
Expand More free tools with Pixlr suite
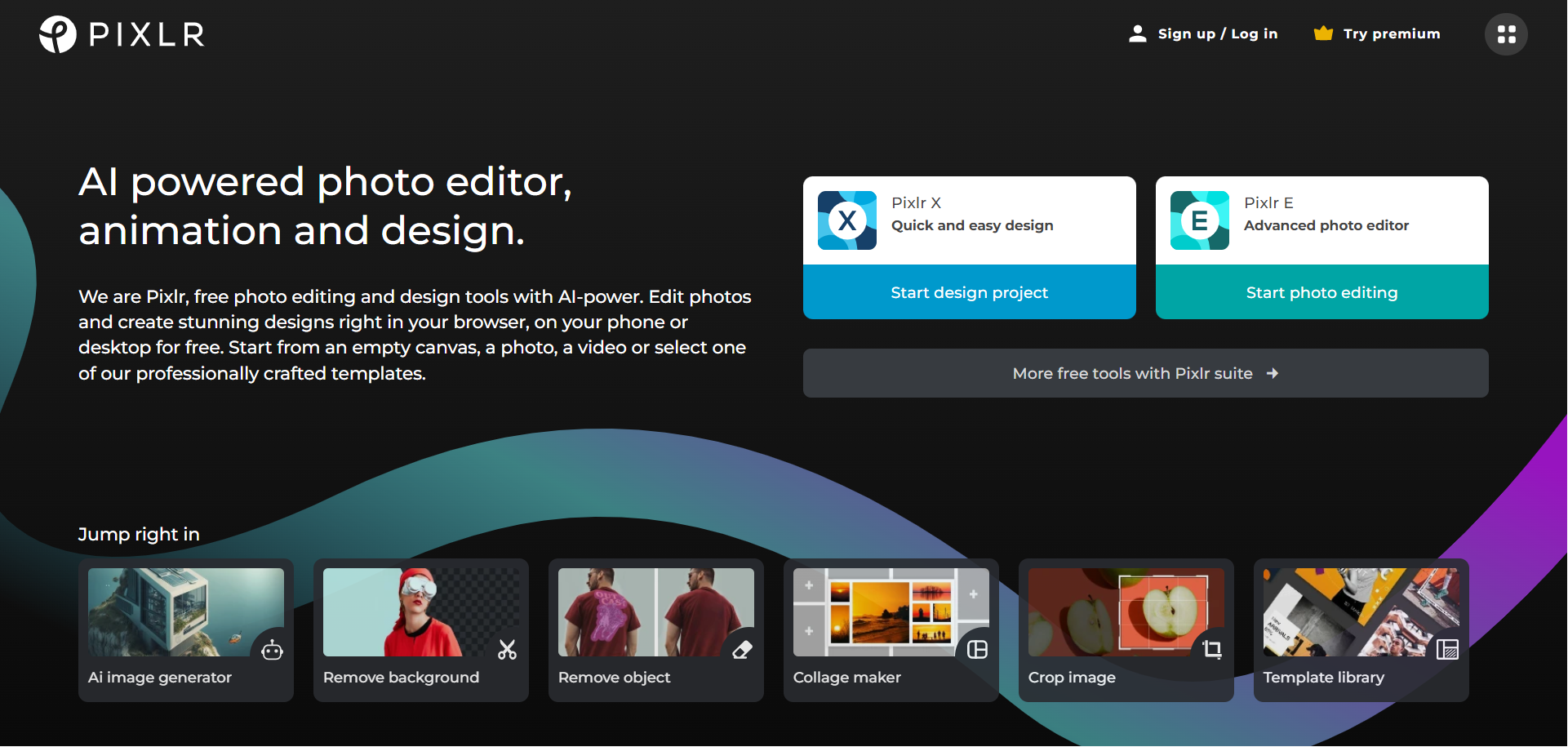pos(1145,373)
